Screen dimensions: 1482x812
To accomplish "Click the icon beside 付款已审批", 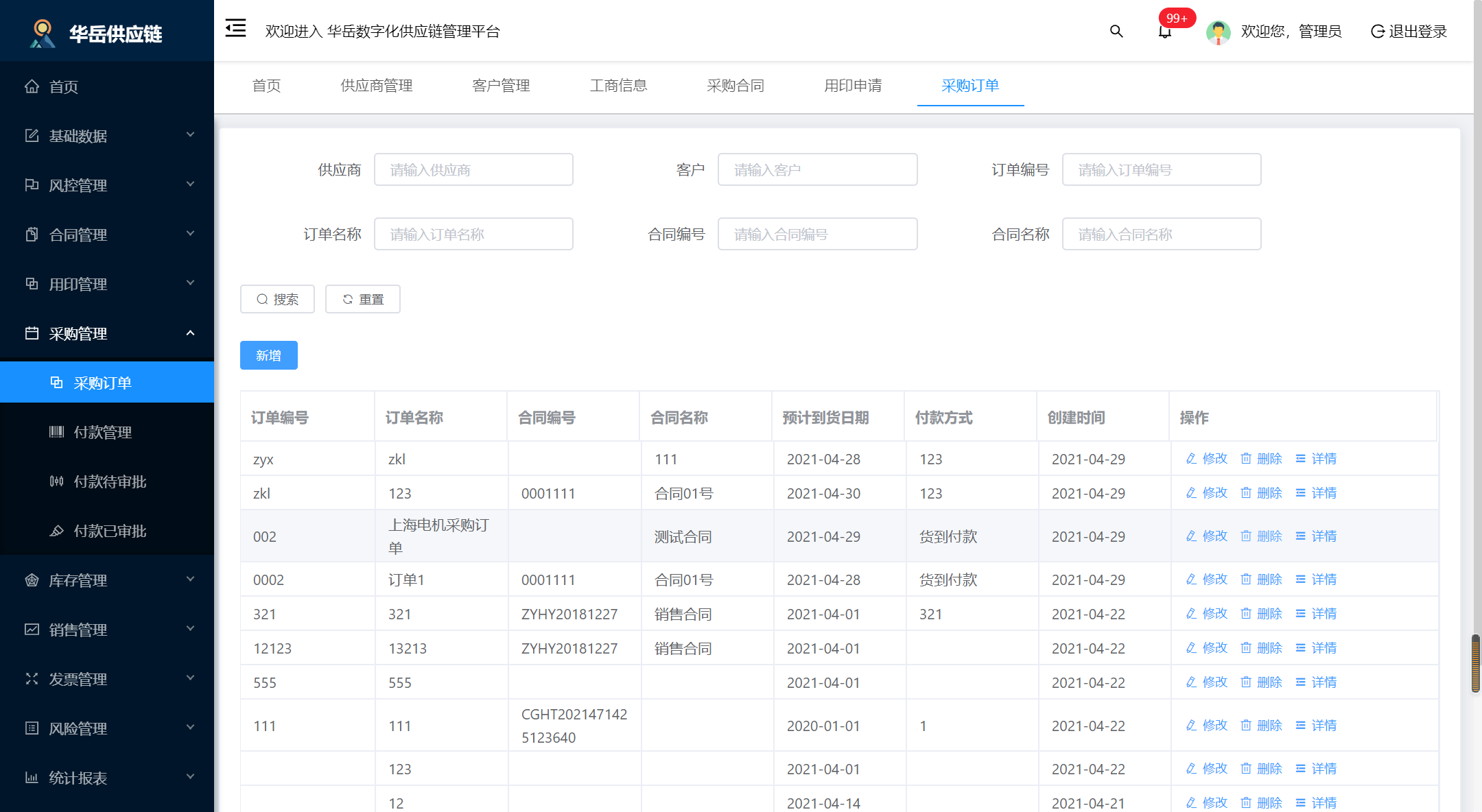I will pos(56,531).
